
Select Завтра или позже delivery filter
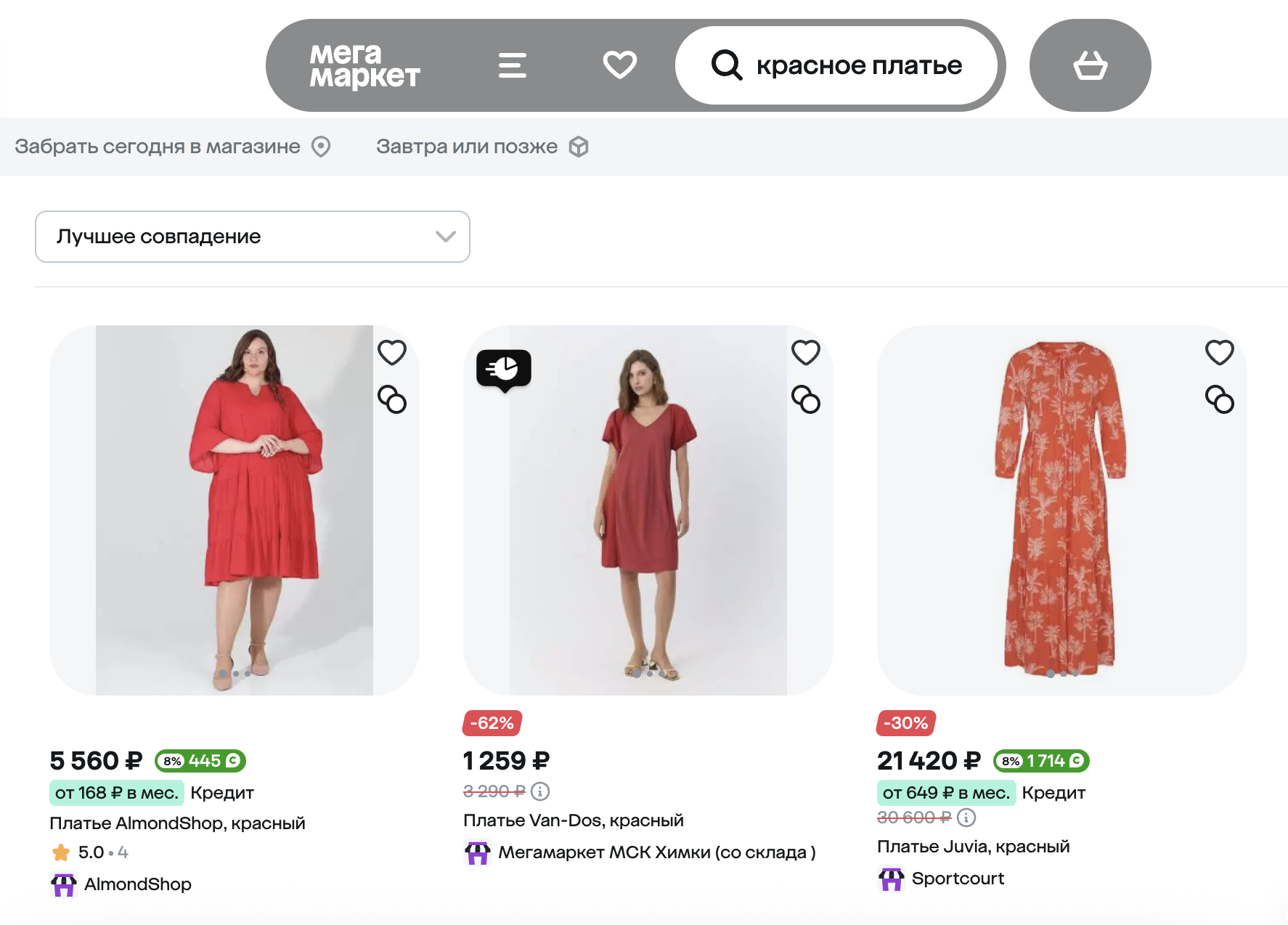(x=481, y=147)
